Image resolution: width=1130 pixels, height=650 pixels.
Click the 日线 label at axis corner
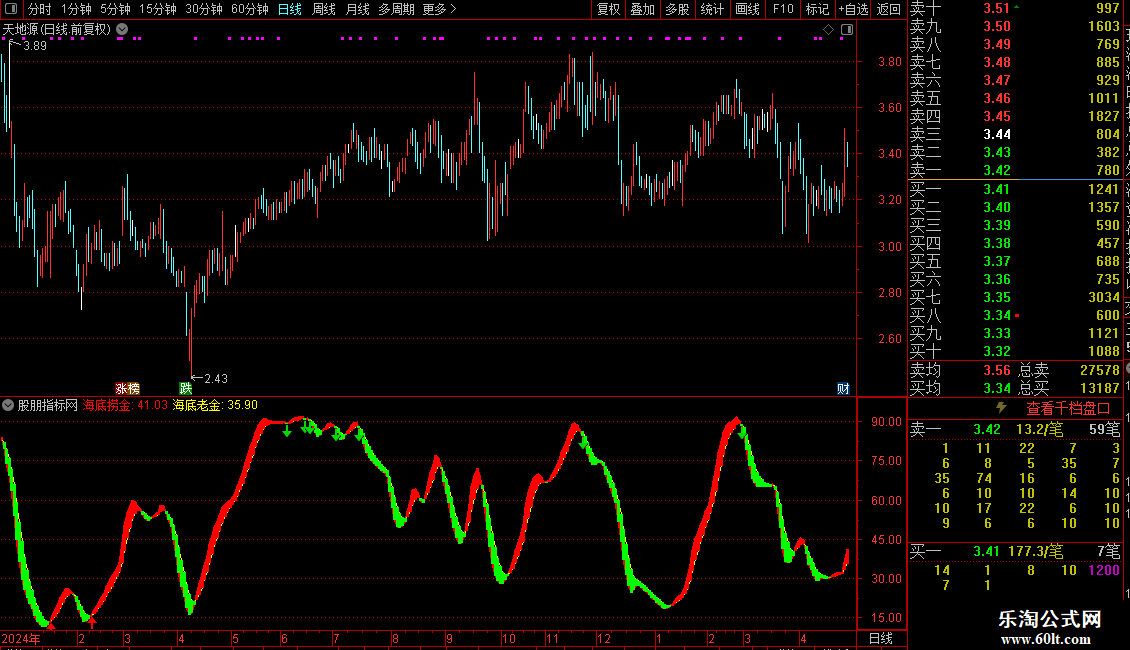click(881, 638)
